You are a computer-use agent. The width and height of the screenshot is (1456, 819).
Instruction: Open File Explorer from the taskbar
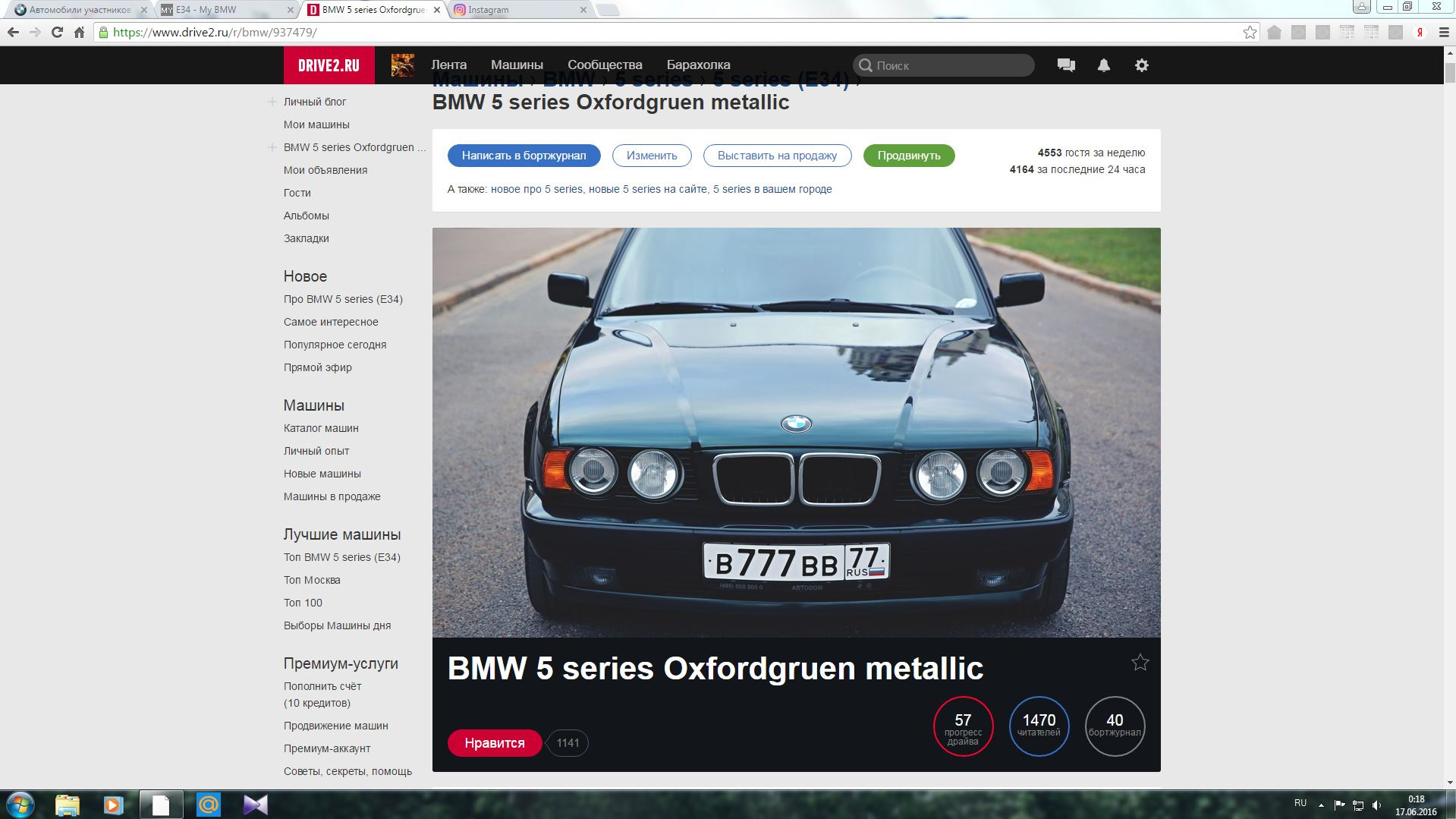tap(67, 805)
